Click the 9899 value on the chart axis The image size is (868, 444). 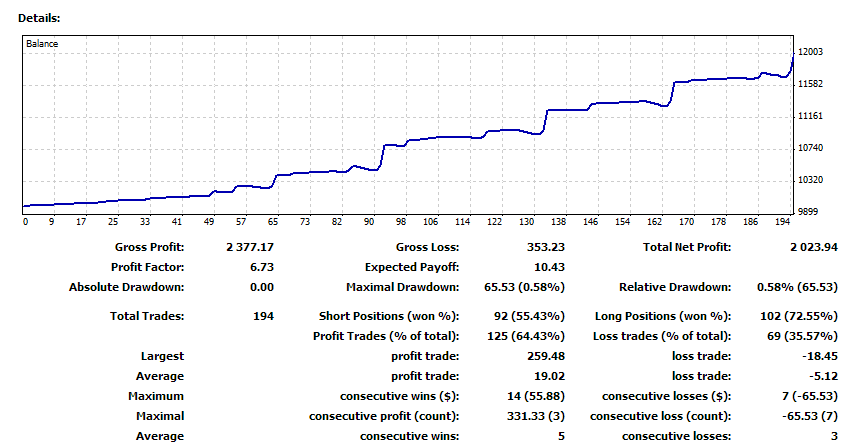pyautogui.click(x=811, y=212)
